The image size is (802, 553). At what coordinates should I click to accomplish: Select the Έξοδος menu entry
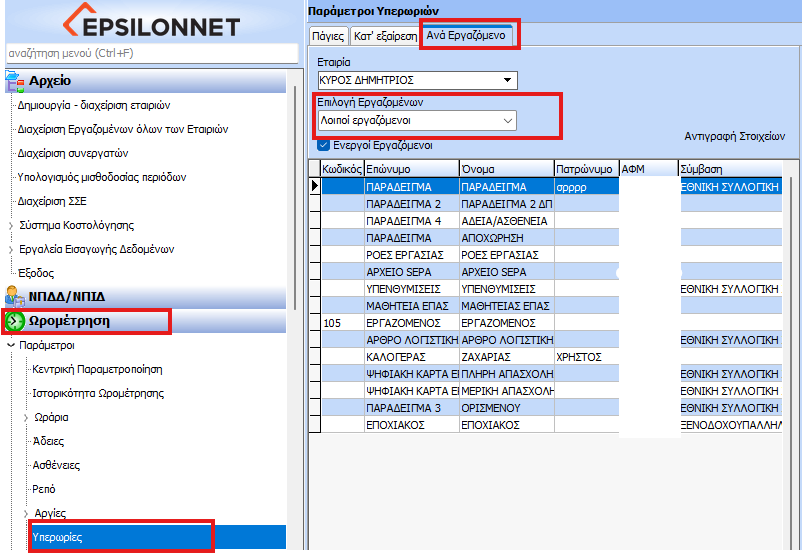[36, 273]
